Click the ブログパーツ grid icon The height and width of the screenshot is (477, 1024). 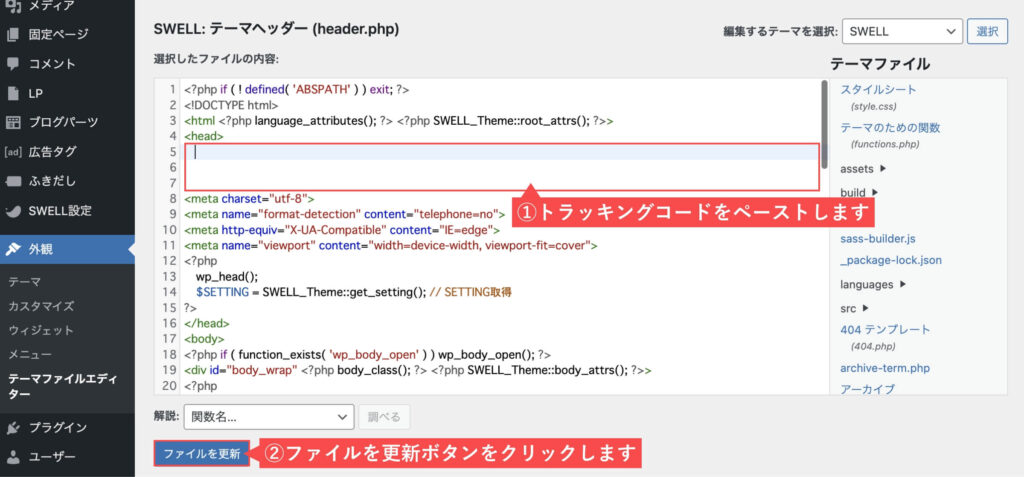click(x=13, y=122)
